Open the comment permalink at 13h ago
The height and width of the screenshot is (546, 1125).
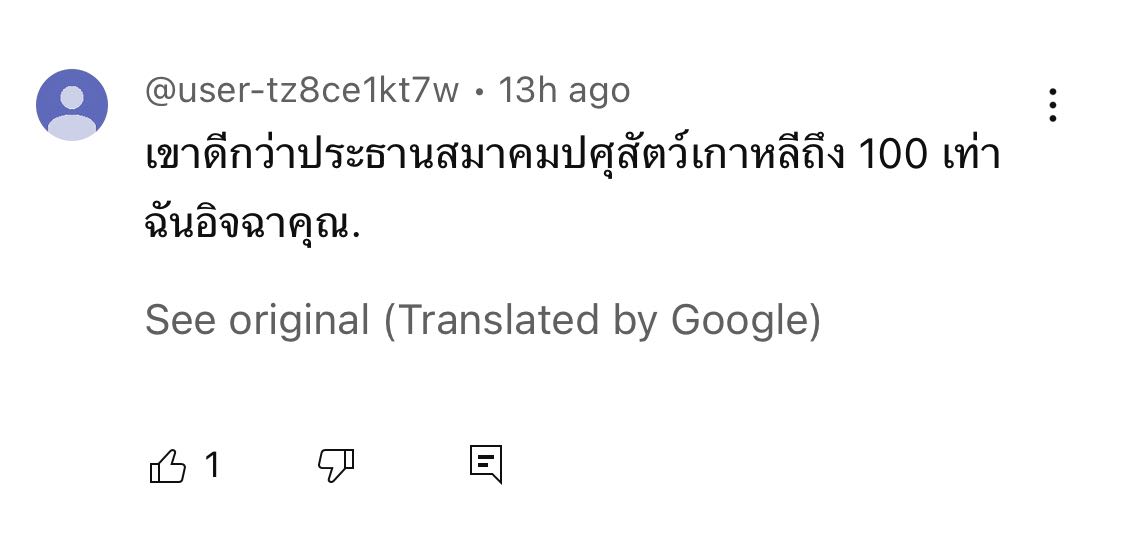pos(565,91)
